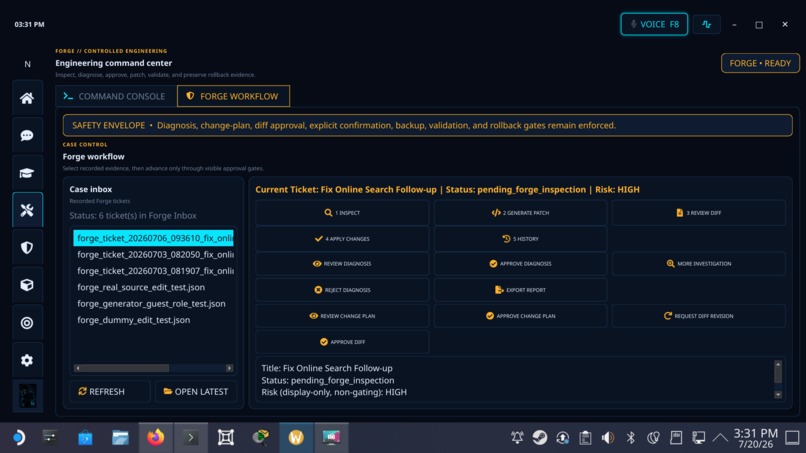
Task: Click the activity waveform icon near Voice
Action: (x=706, y=24)
